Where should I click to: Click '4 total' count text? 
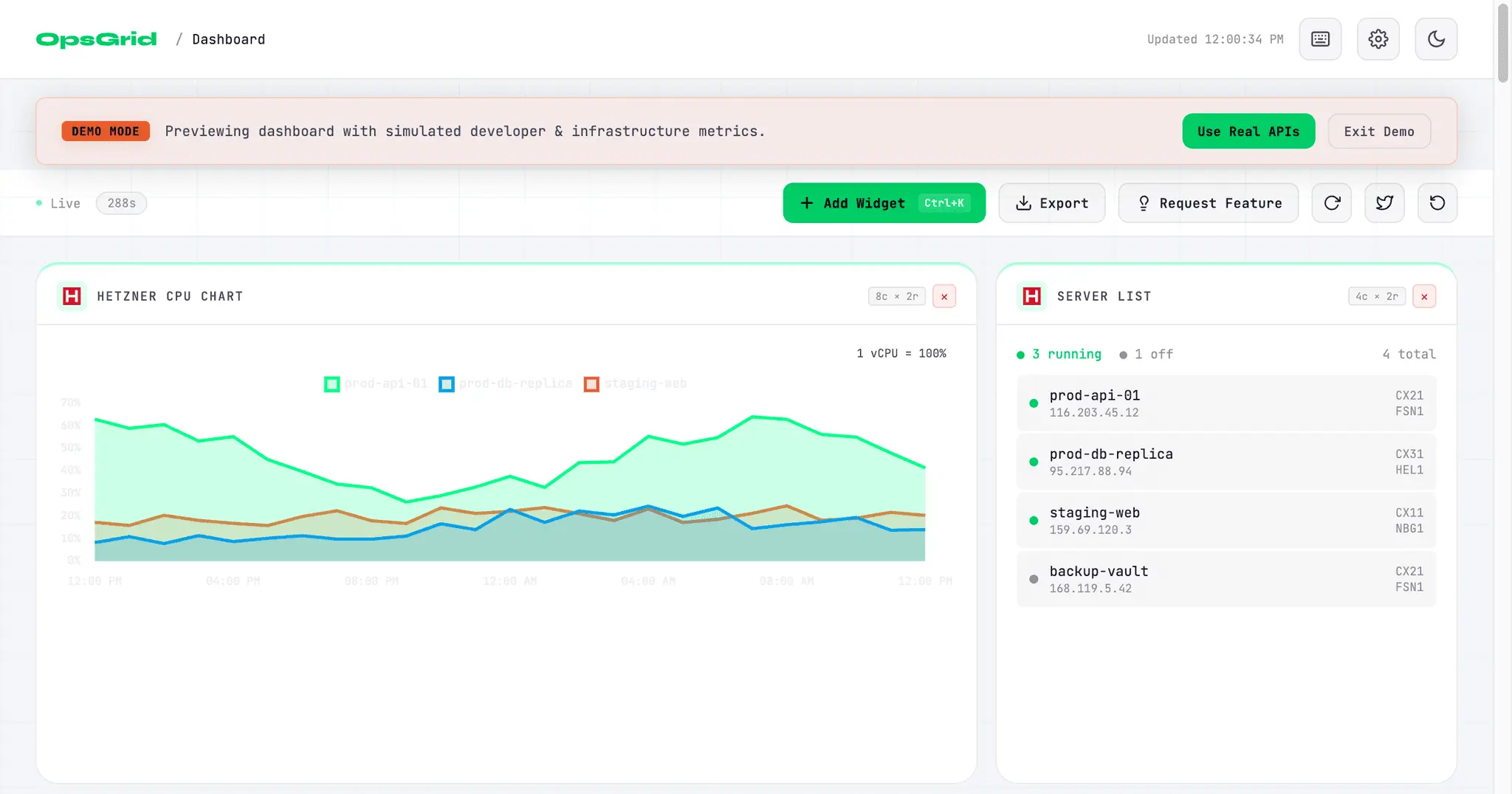[x=1409, y=354]
